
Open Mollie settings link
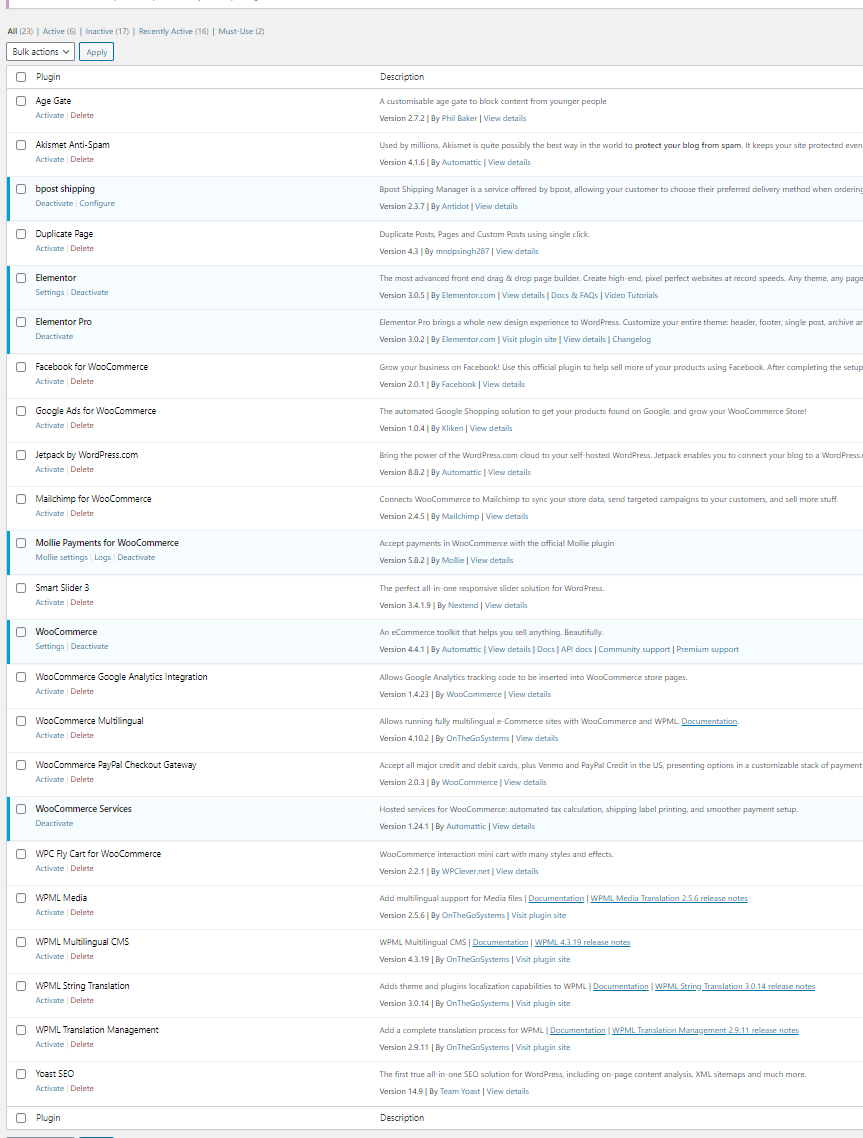(x=62, y=557)
